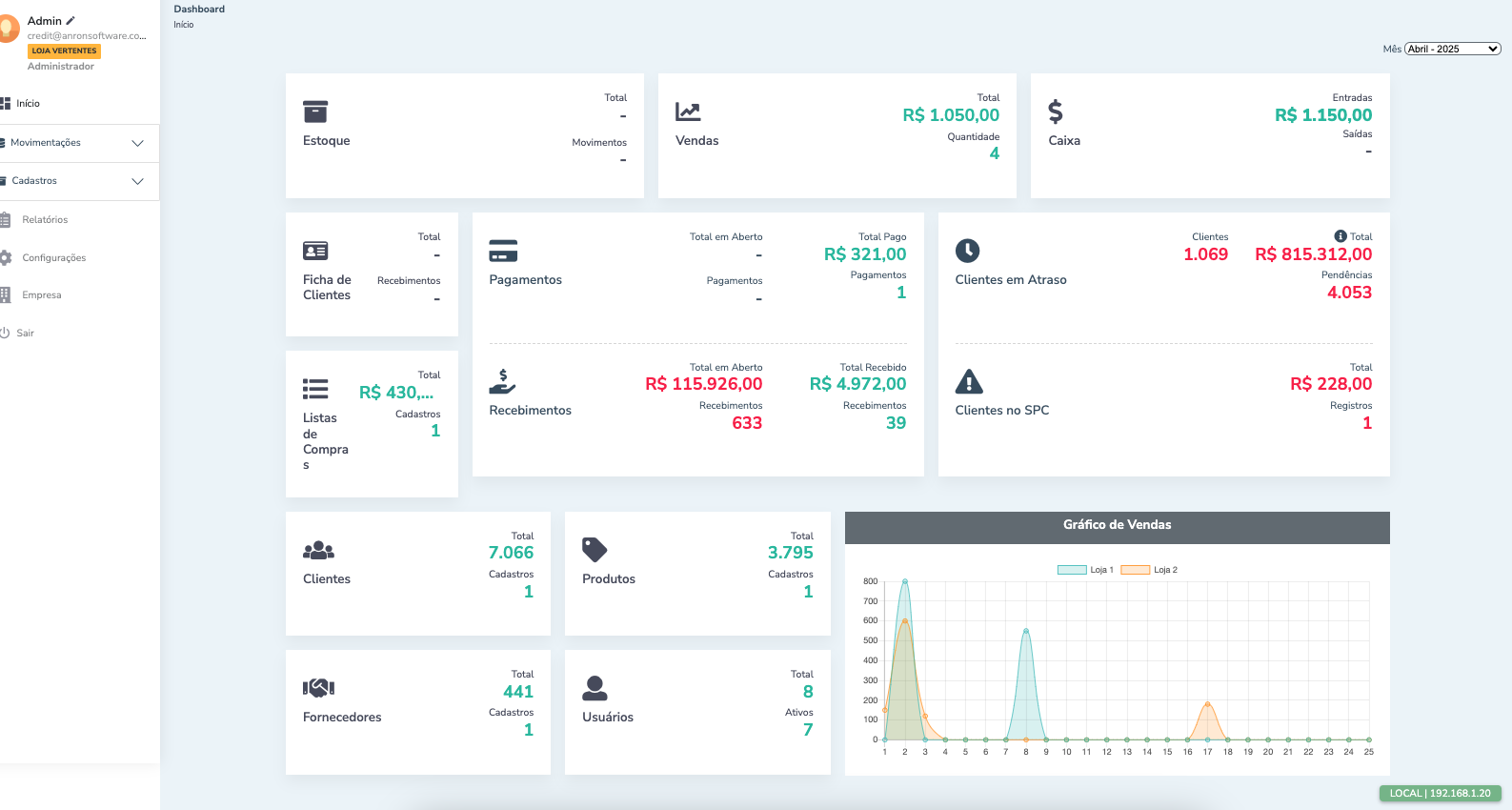Open the Mês dropdown showing Abril - 2025
This screenshot has width=1512, height=810.
pos(1452,49)
